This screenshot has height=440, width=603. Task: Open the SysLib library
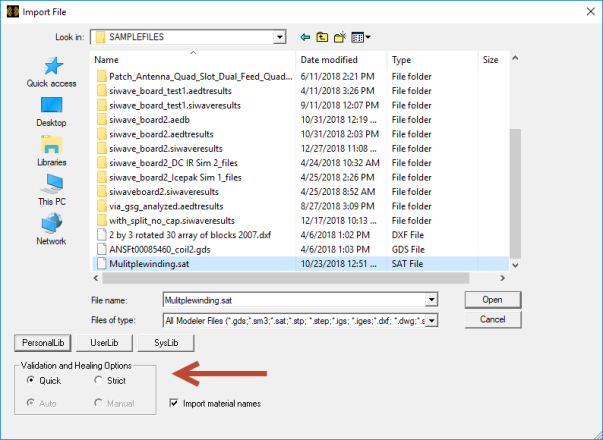(166, 343)
